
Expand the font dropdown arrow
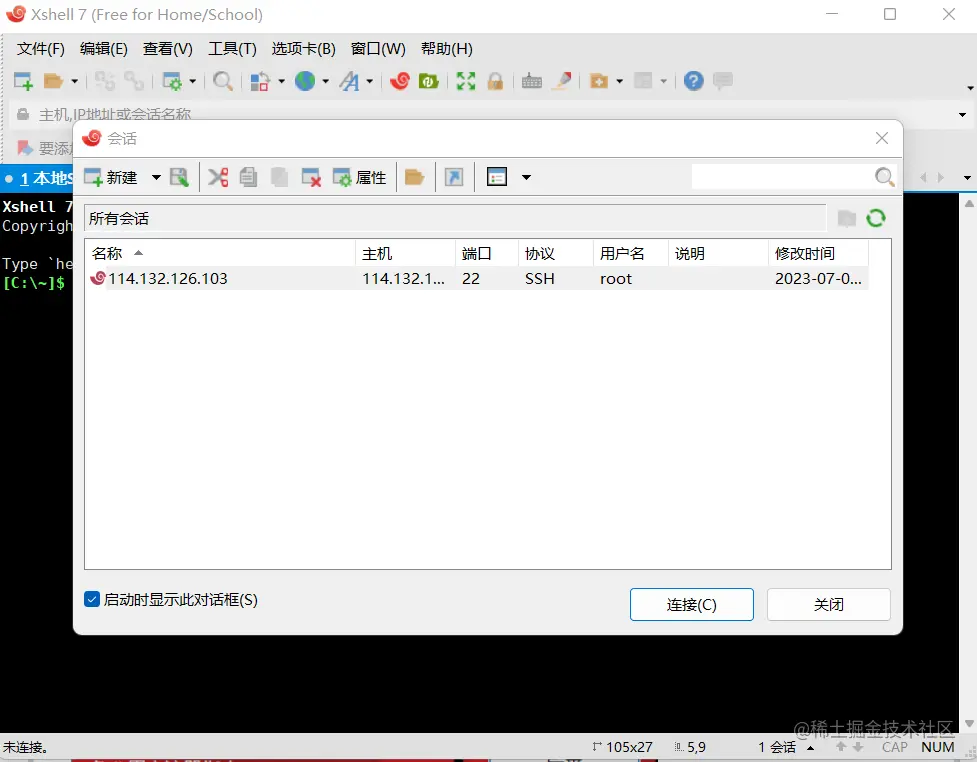(x=369, y=82)
